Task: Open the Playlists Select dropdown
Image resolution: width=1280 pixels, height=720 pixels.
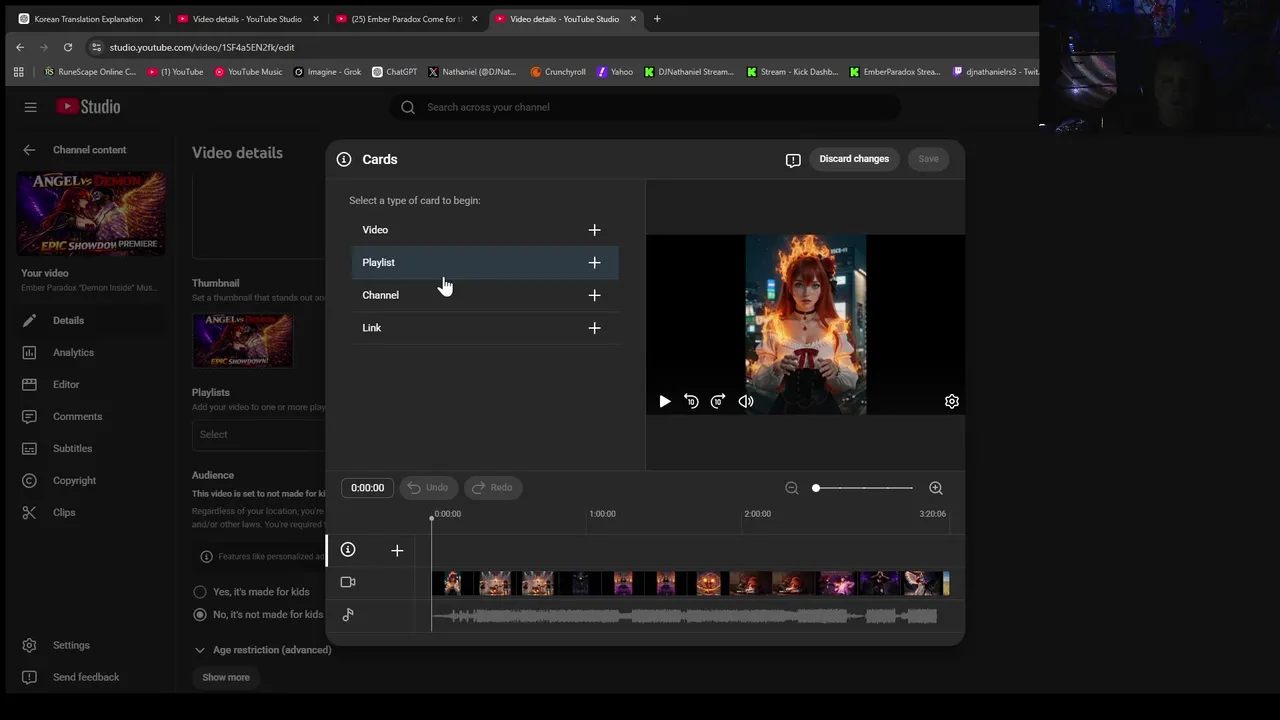Action: [259, 435]
